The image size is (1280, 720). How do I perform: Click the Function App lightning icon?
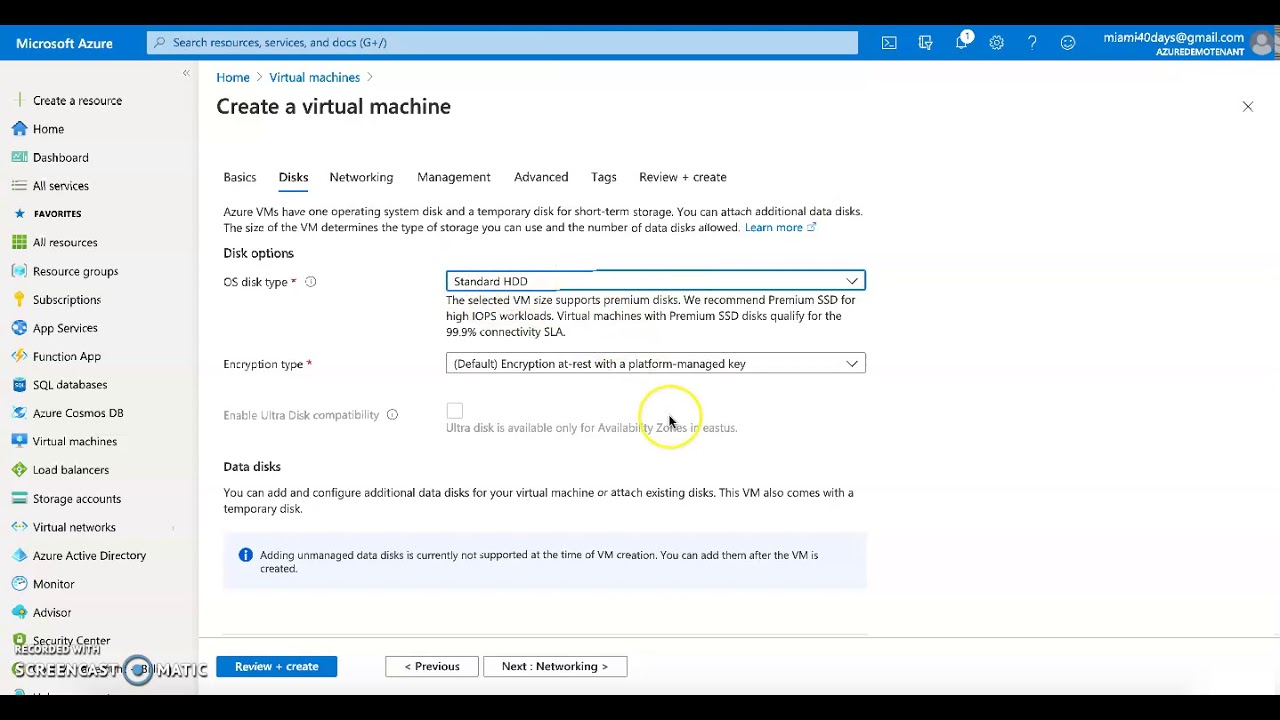(x=19, y=356)
